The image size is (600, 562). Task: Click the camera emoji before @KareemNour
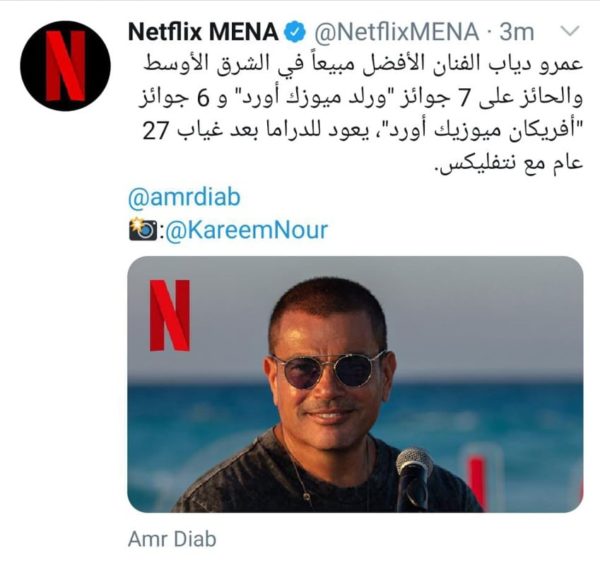pyautogui.click(x=143, y=229)
